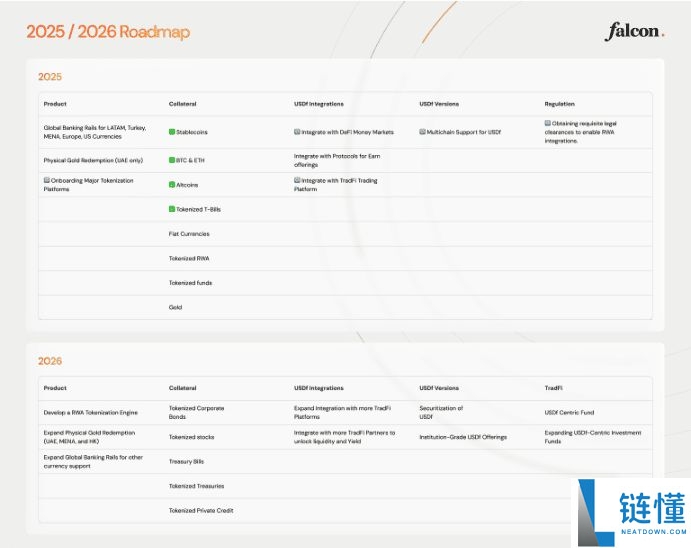Image resolution: width=691 pixels, height=548 pixels.
Task: Select the 2025 section heading
Action: pos(50,77)
